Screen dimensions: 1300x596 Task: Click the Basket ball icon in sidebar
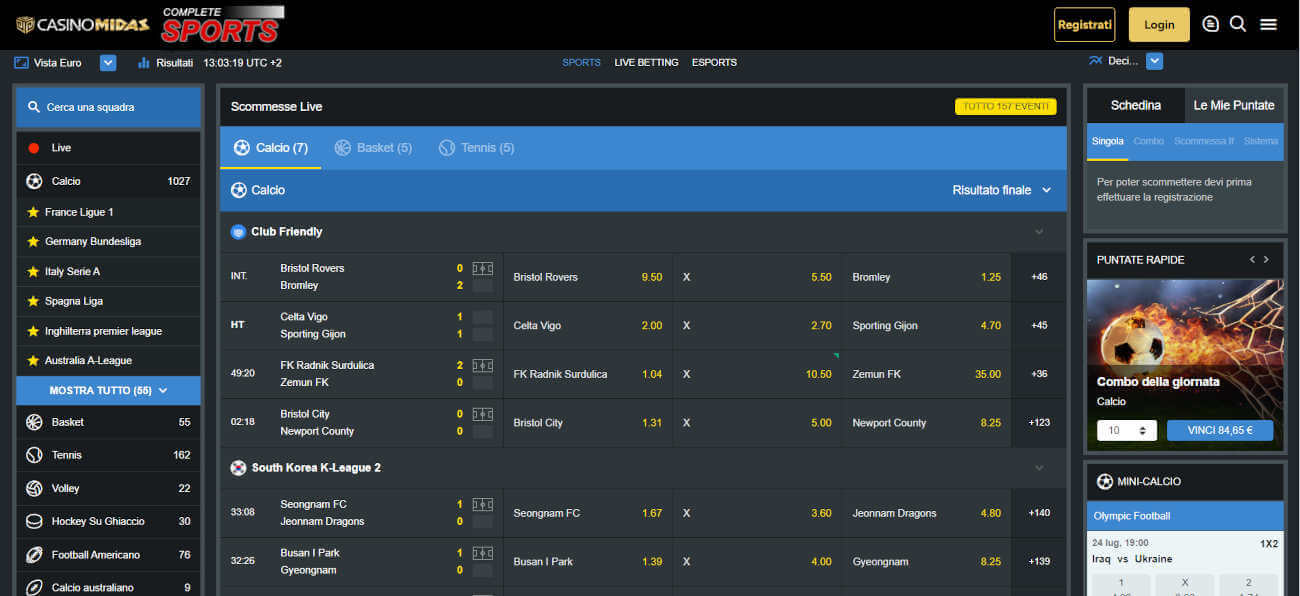pos(34,422)
